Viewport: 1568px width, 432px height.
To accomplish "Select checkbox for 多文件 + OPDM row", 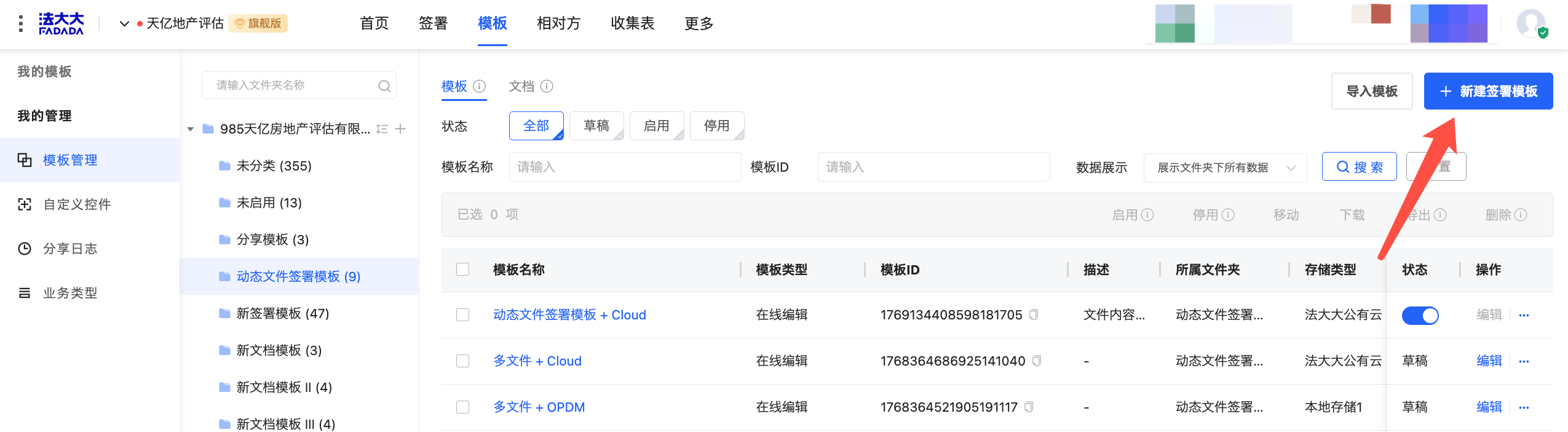I will (463, 407).
